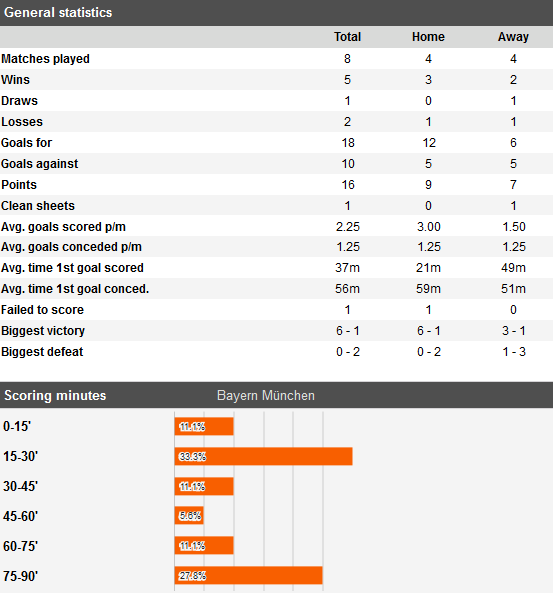Image resolution: width=553 pixels, height=594 pixels.
Task: Click the Goals for total value 18
Action: [x=348, y=143]
